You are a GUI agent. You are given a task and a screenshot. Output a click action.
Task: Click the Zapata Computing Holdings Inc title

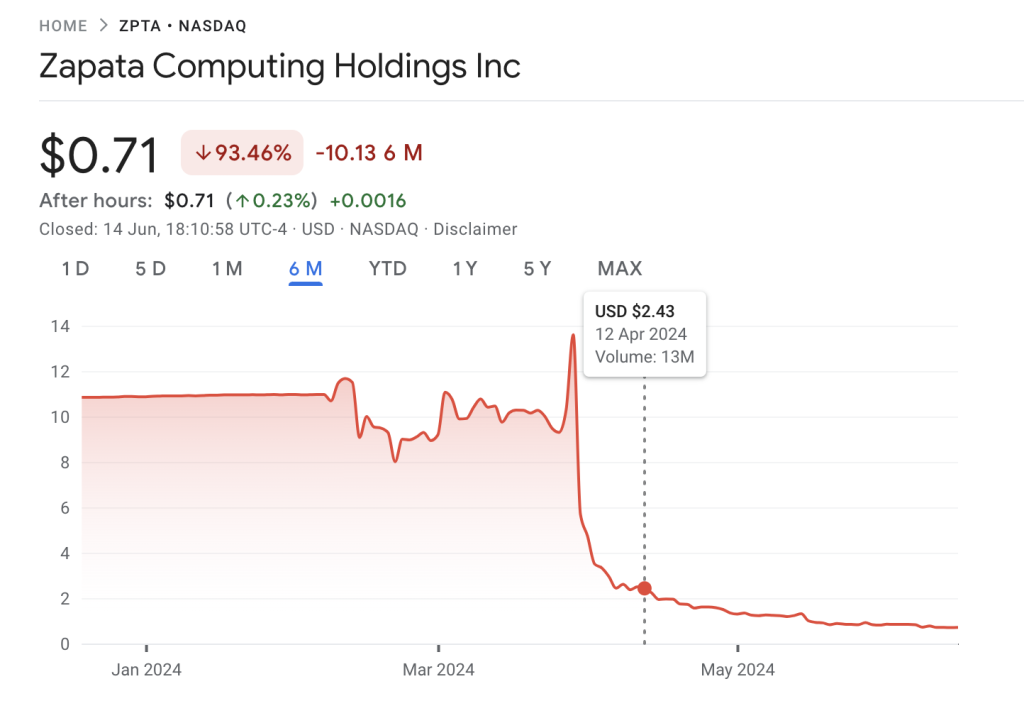tap(279, 67)
